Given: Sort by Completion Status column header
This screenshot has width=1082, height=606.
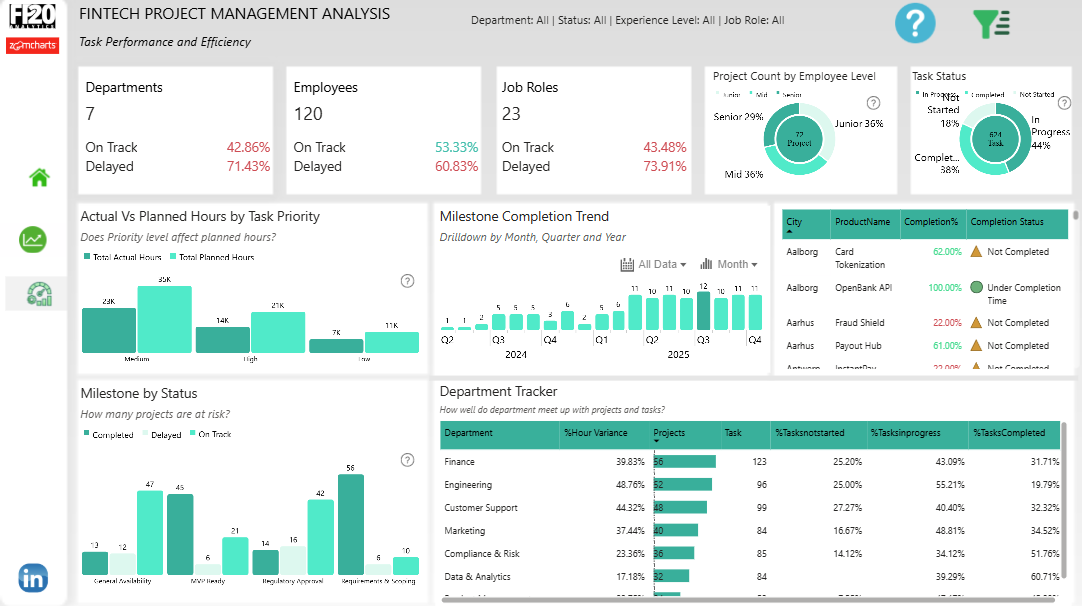Looking at the screenshot, I should [1016, 224].
